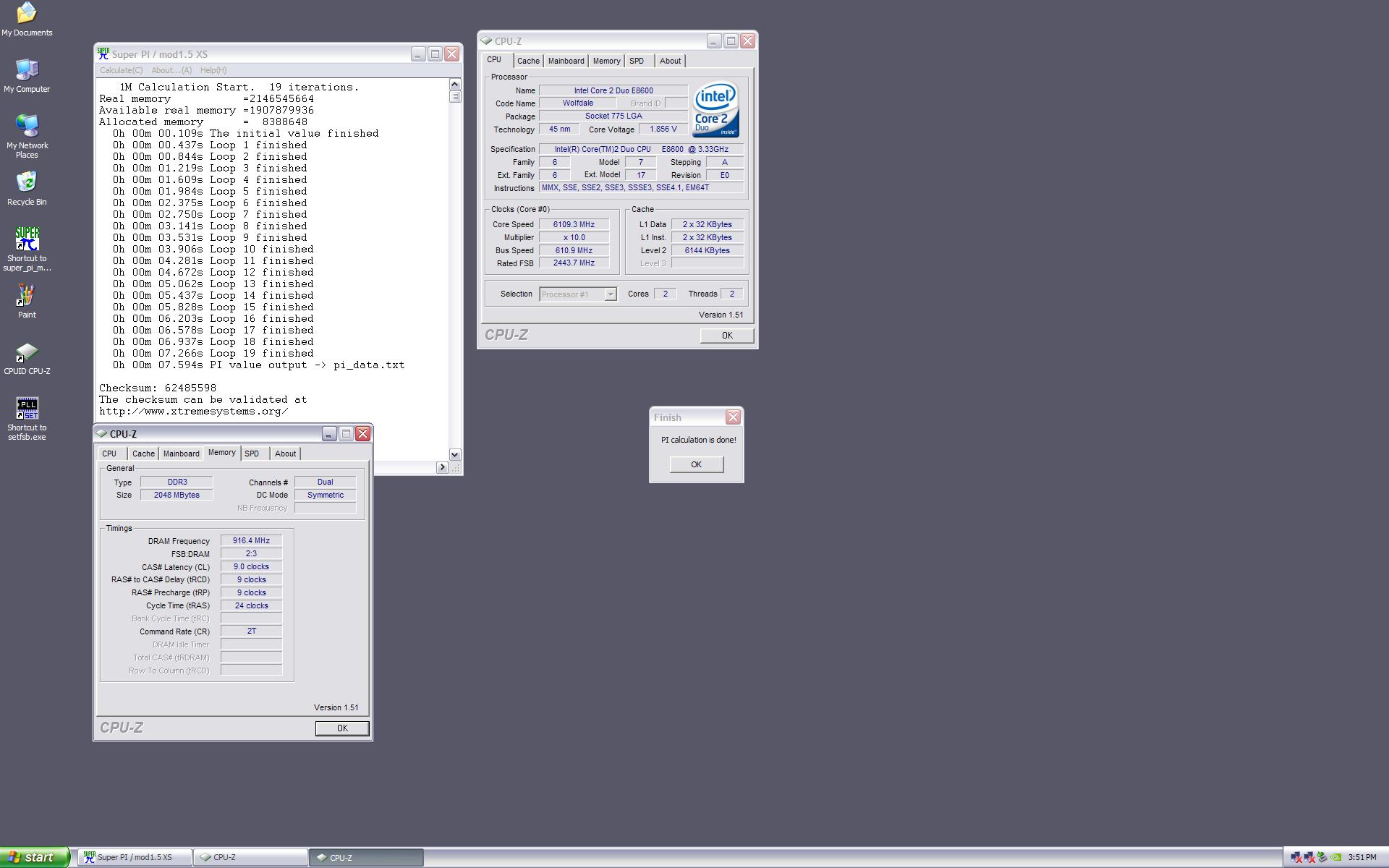Click the Core Voltage 1.856 V field
Screen dimensions: 1389x868
(x=663, y=129)
